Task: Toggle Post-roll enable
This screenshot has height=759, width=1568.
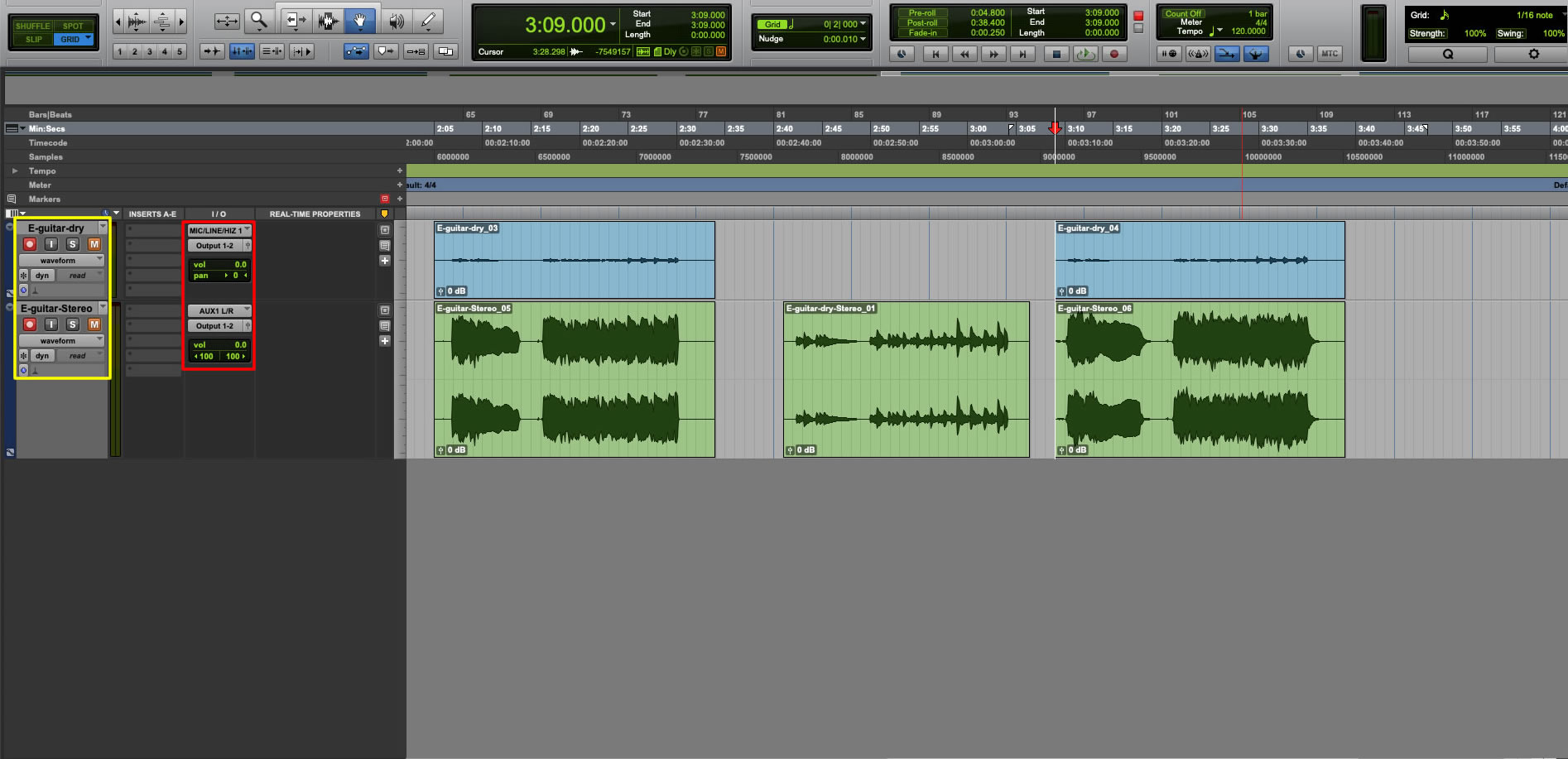Action: coord(922,23)
